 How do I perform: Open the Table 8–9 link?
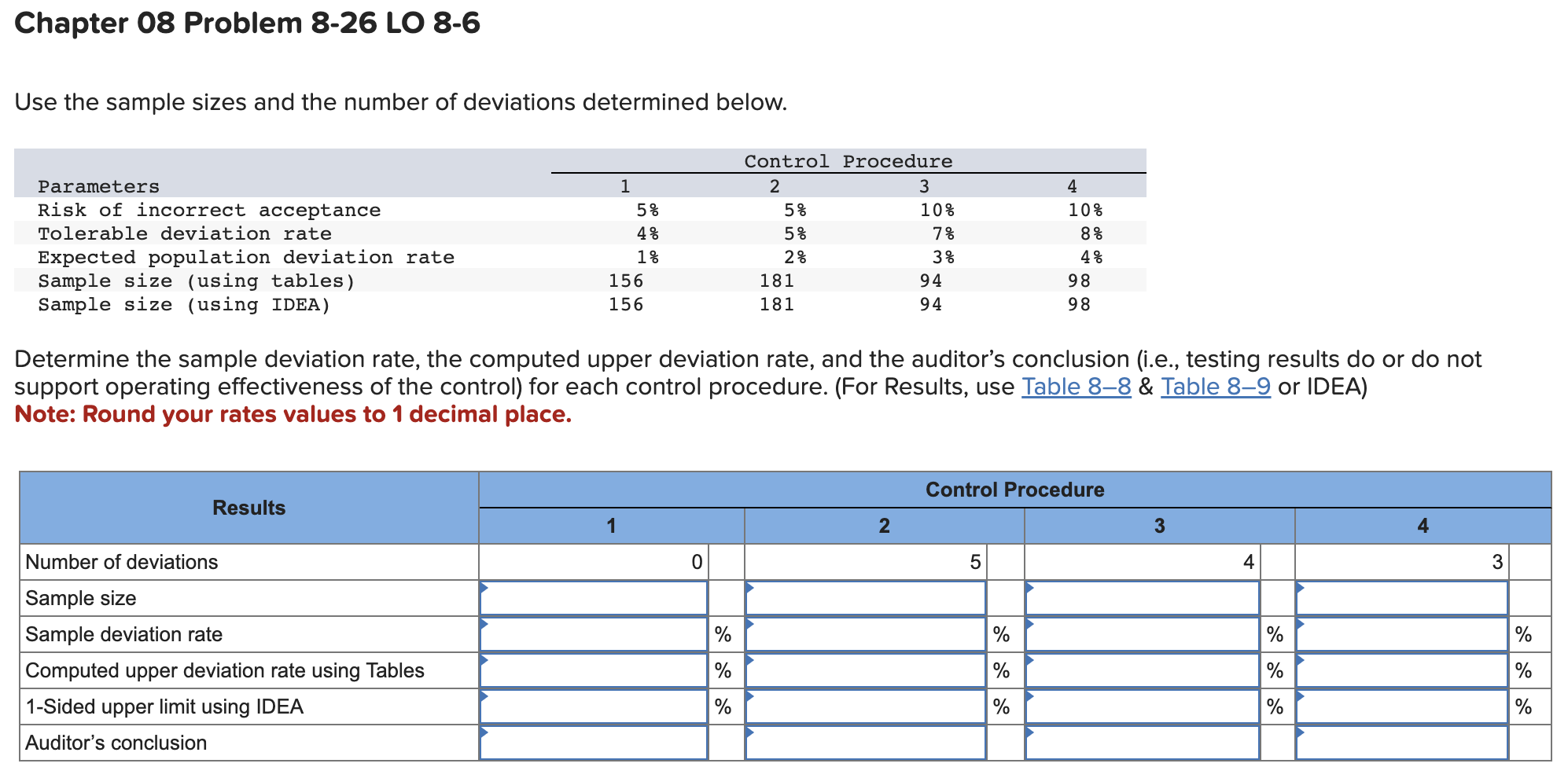point(1215,386)
